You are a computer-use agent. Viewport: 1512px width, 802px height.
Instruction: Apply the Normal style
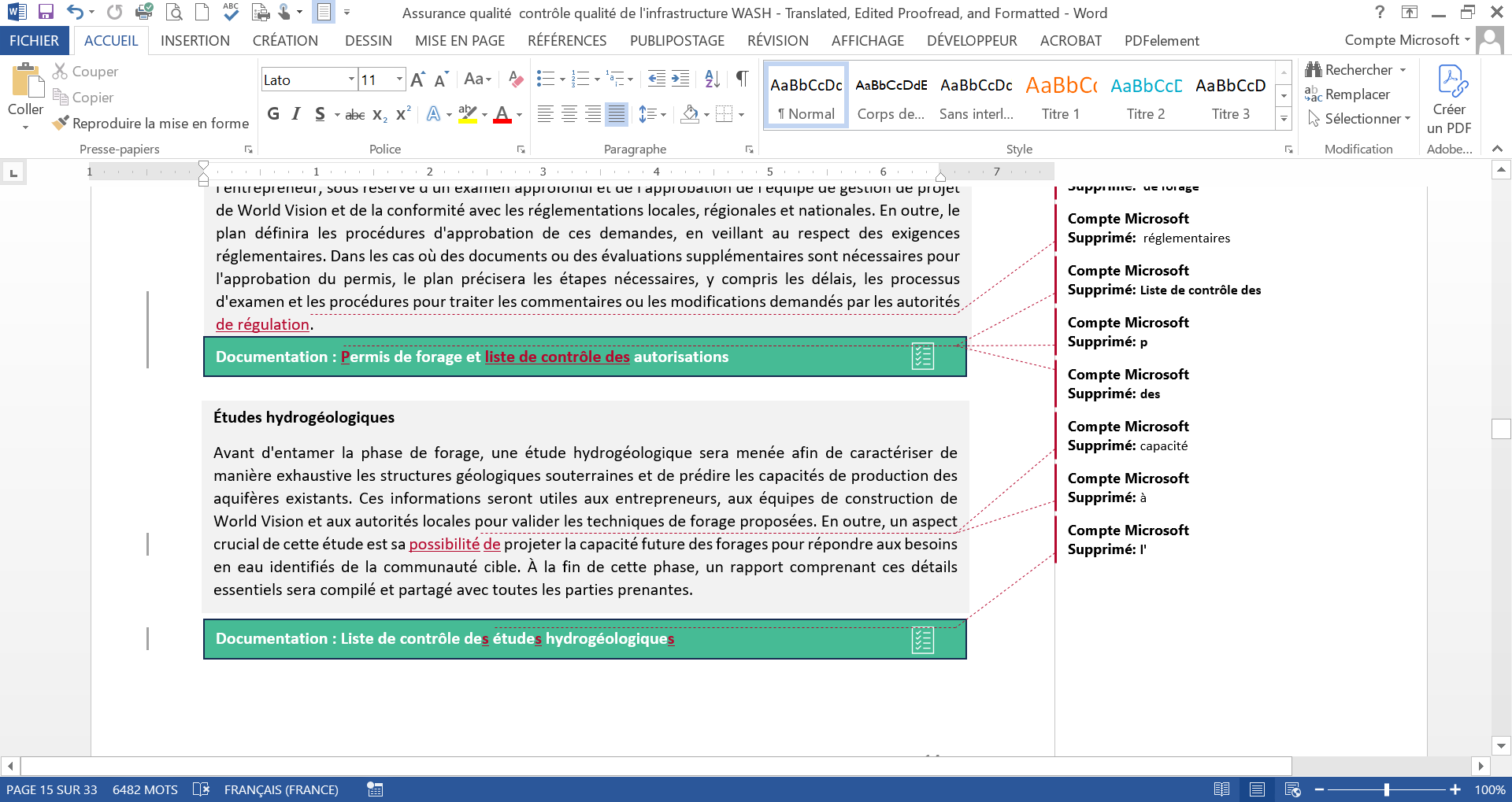point(806,96)
